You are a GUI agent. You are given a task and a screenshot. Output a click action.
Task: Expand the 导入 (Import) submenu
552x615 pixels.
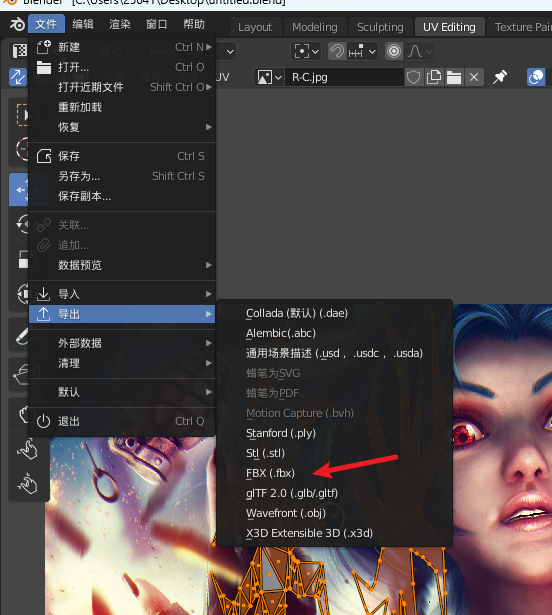point(122,294)
